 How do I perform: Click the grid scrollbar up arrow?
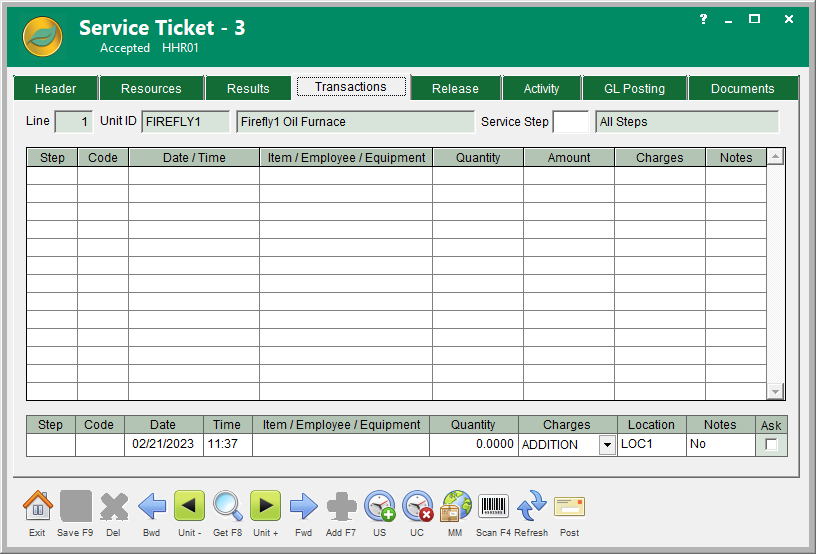click(x=775, y=157)
